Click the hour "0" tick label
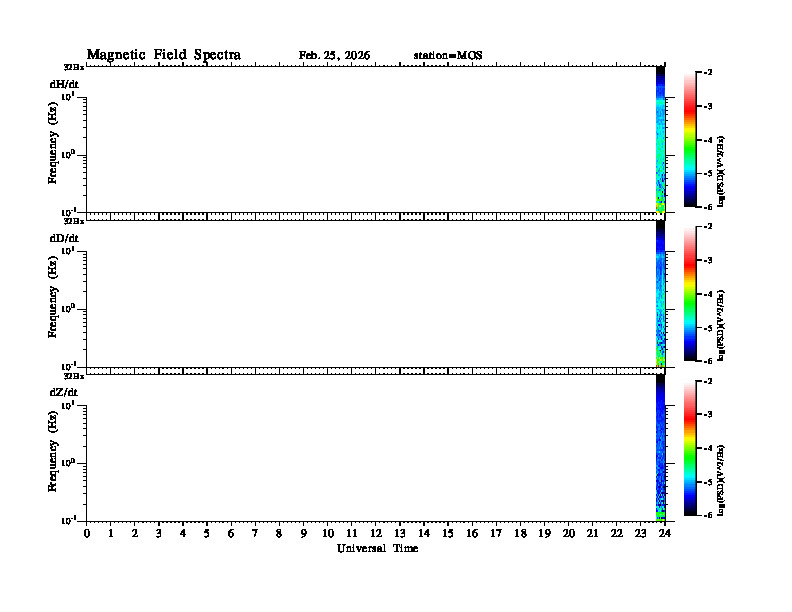The height and width of the screenshot is (612, 792). coord(87,534)
